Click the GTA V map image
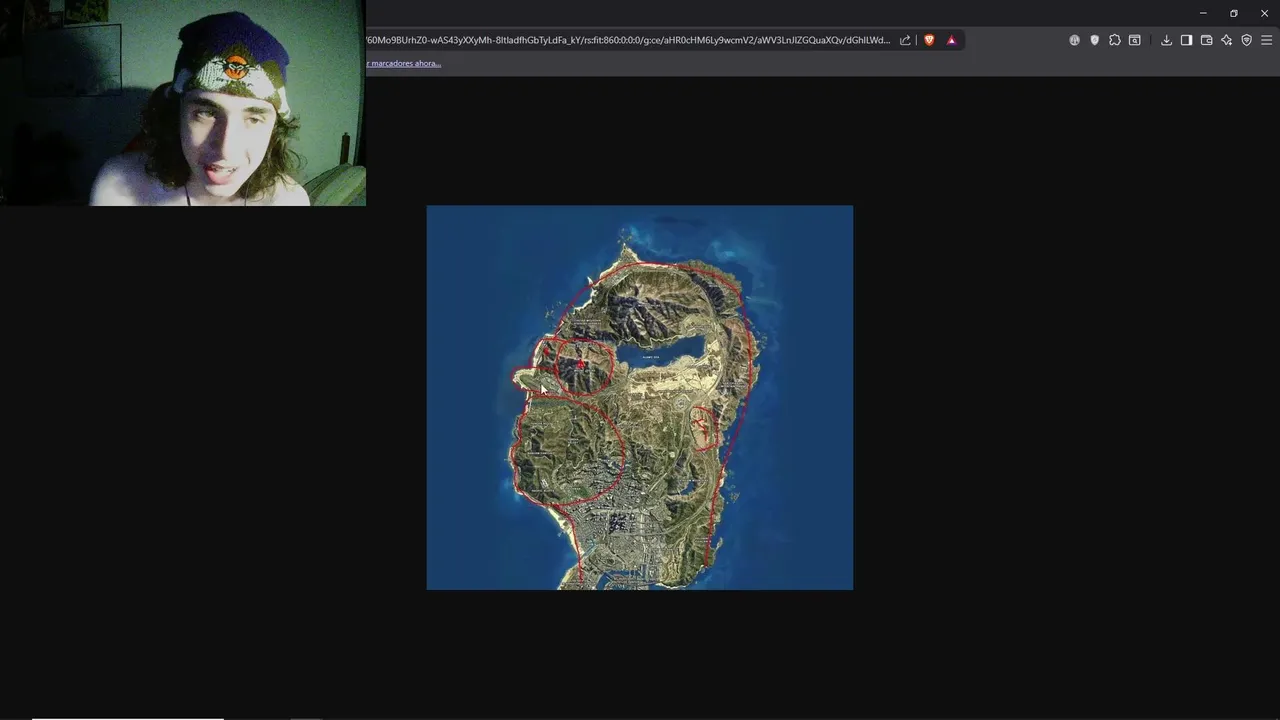The height and width of the screenshot is (720, 1280). point(640,398)
